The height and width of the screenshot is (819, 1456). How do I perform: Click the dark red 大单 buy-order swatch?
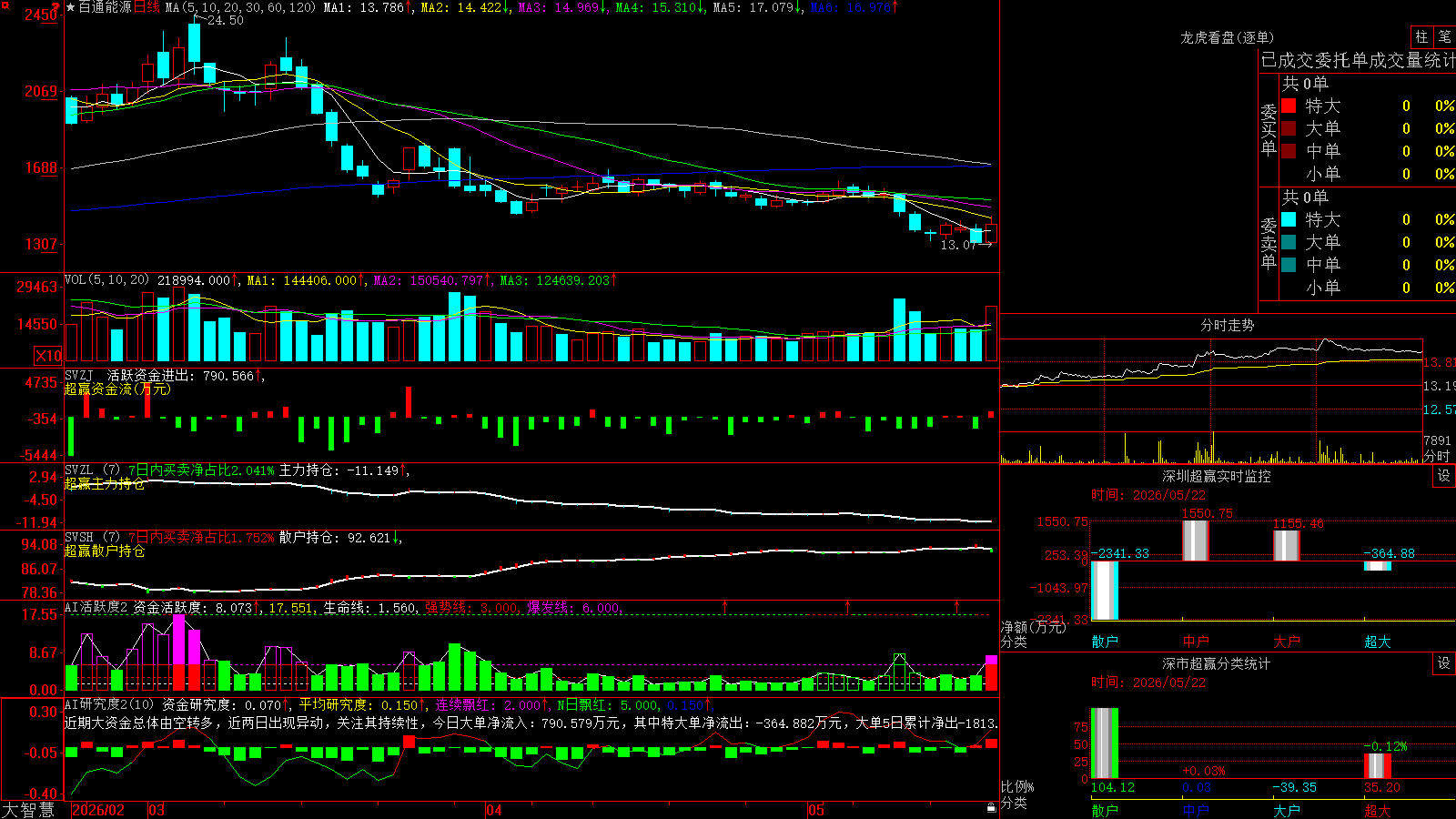(x=1289, y=128)
